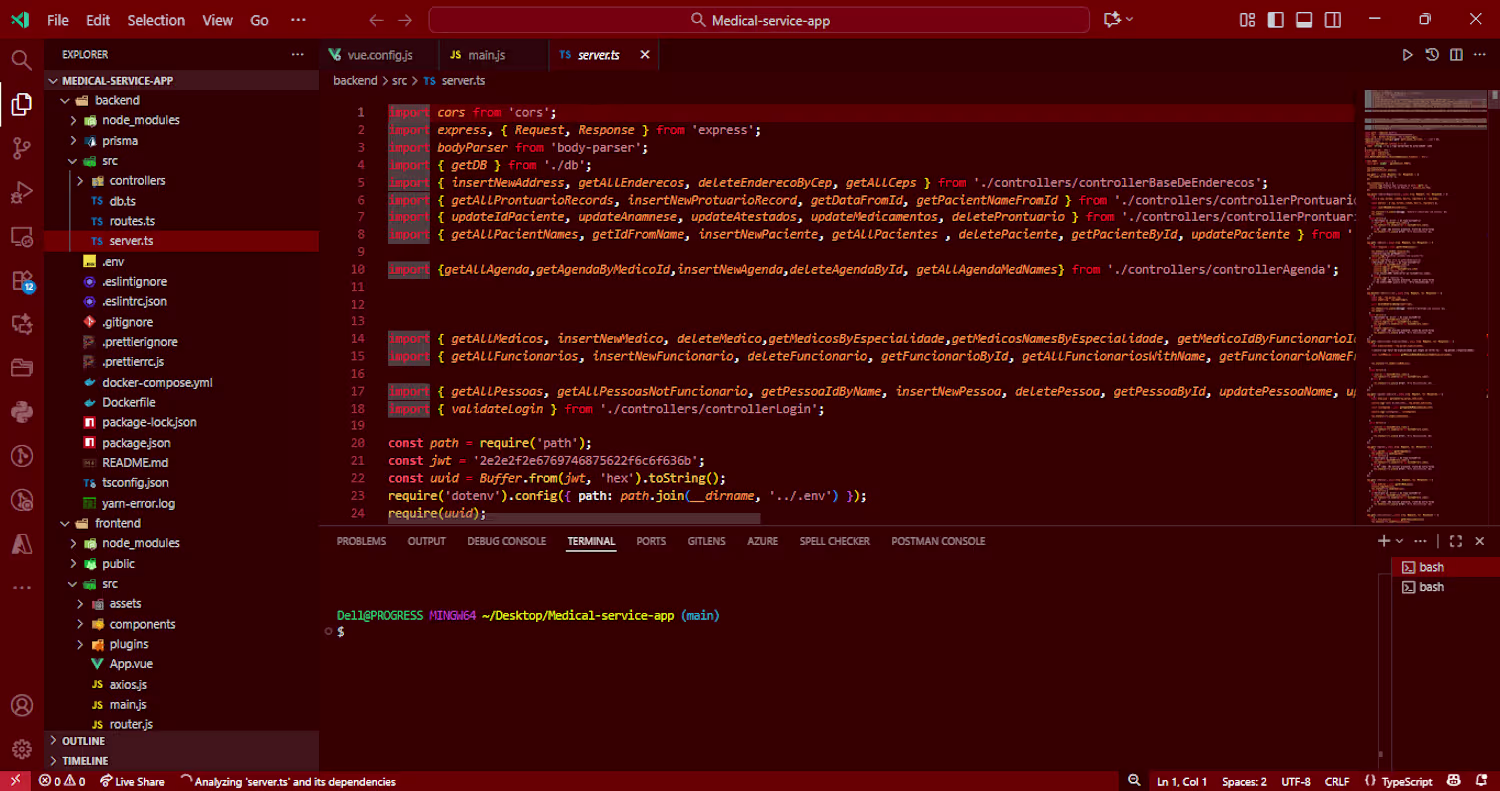This screenshot has width=1500, height=791.
Task: Open the Search view in activity bar
Action: [22, 60]
